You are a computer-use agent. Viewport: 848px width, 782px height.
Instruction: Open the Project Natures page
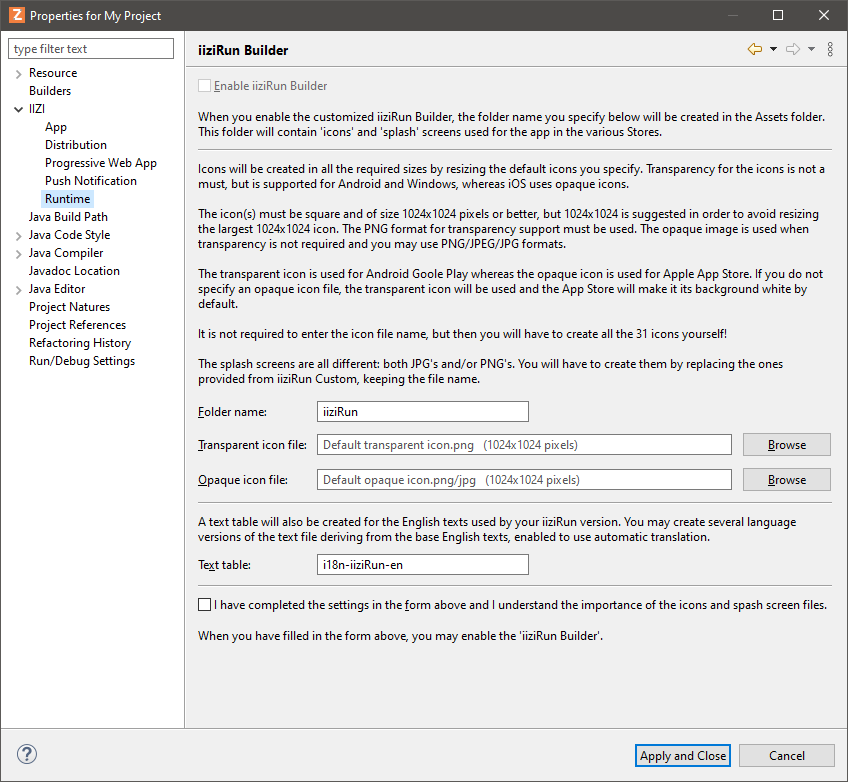(69, 307)
